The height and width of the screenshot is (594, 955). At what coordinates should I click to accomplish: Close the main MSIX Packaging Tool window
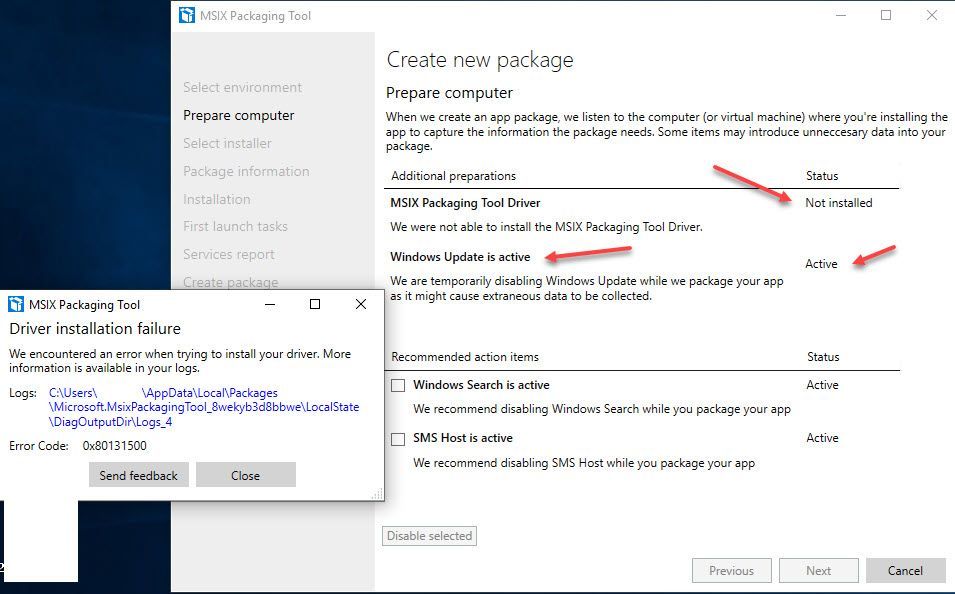pyautogui.click(x=932, y=15)
